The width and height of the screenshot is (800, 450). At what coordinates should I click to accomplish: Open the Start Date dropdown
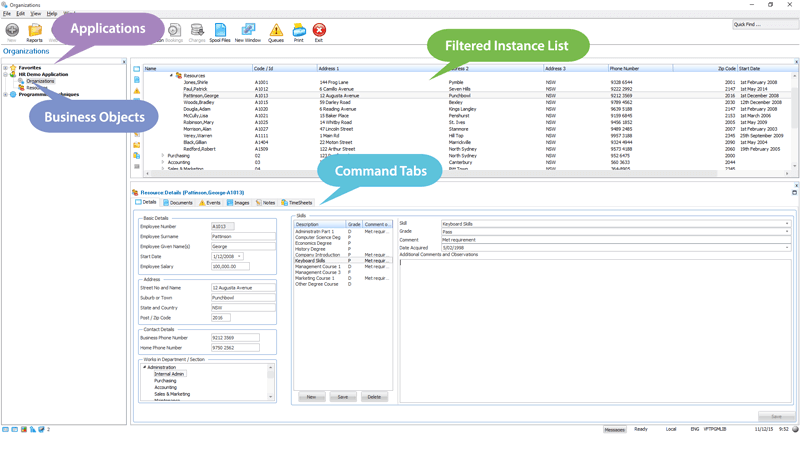pyautogui.click(x=239, y=257)
